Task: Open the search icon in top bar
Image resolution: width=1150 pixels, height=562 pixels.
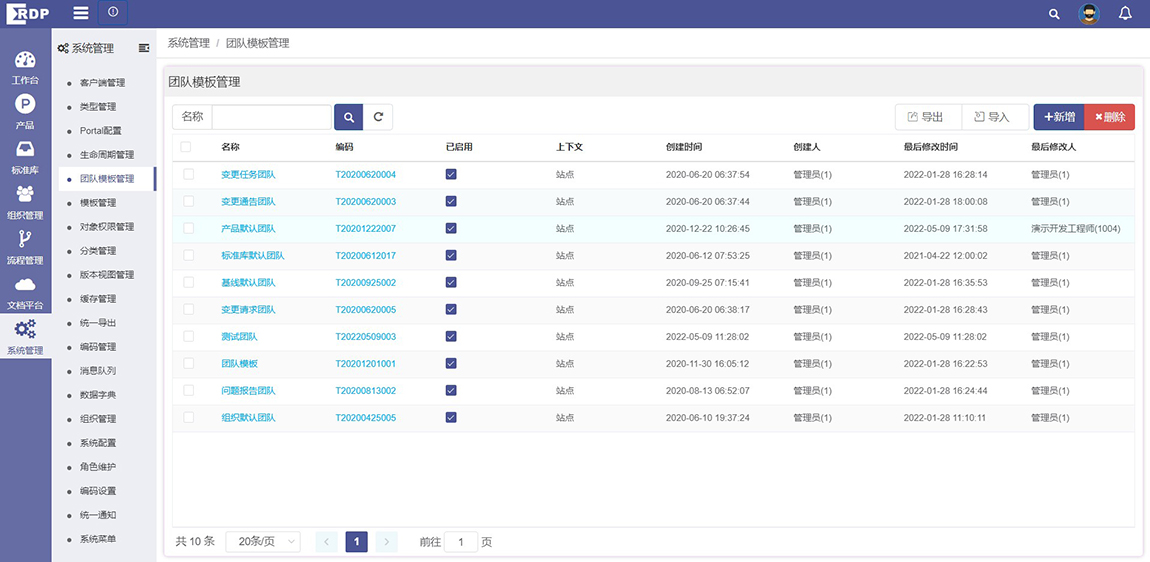Action: [x=1054, y=14]
